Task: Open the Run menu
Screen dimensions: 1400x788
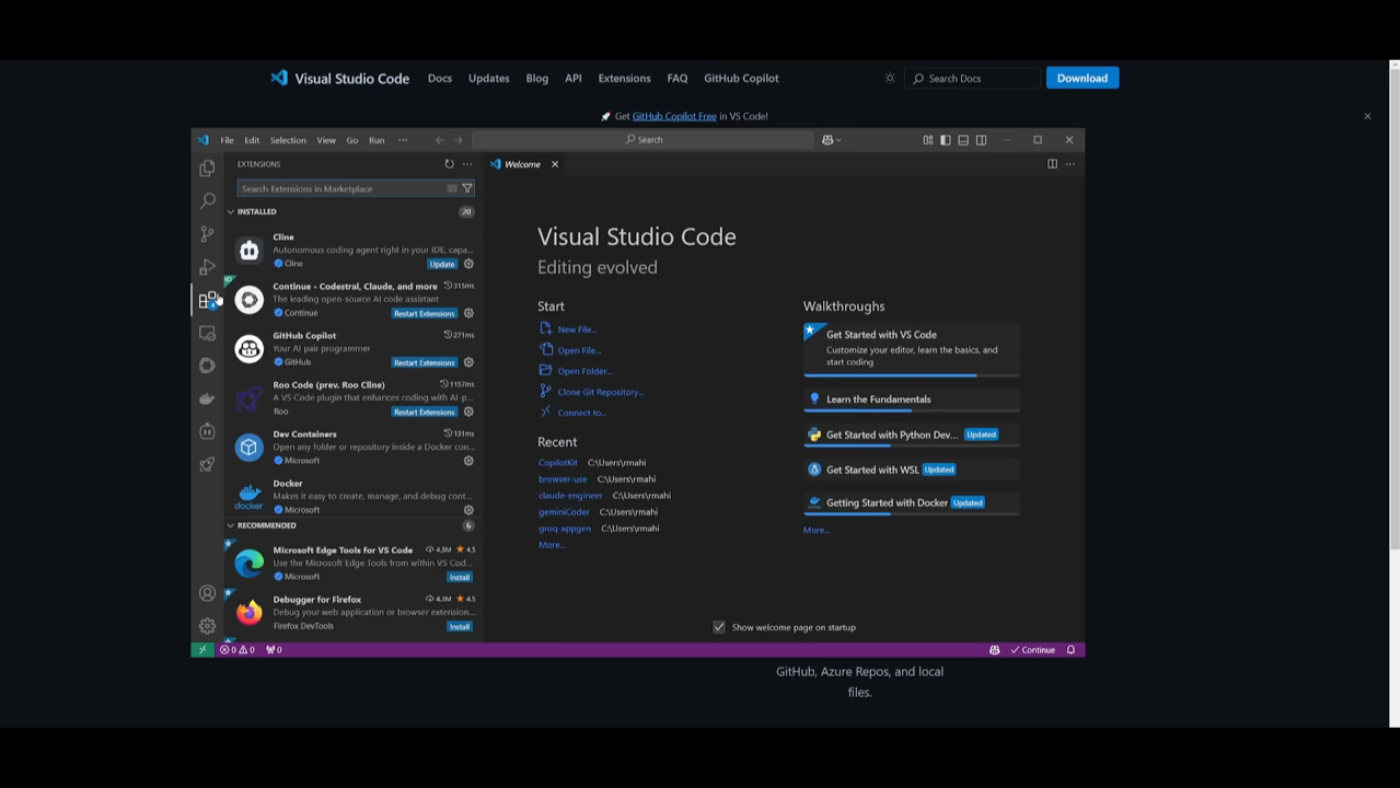Action: tap(376, 140)
